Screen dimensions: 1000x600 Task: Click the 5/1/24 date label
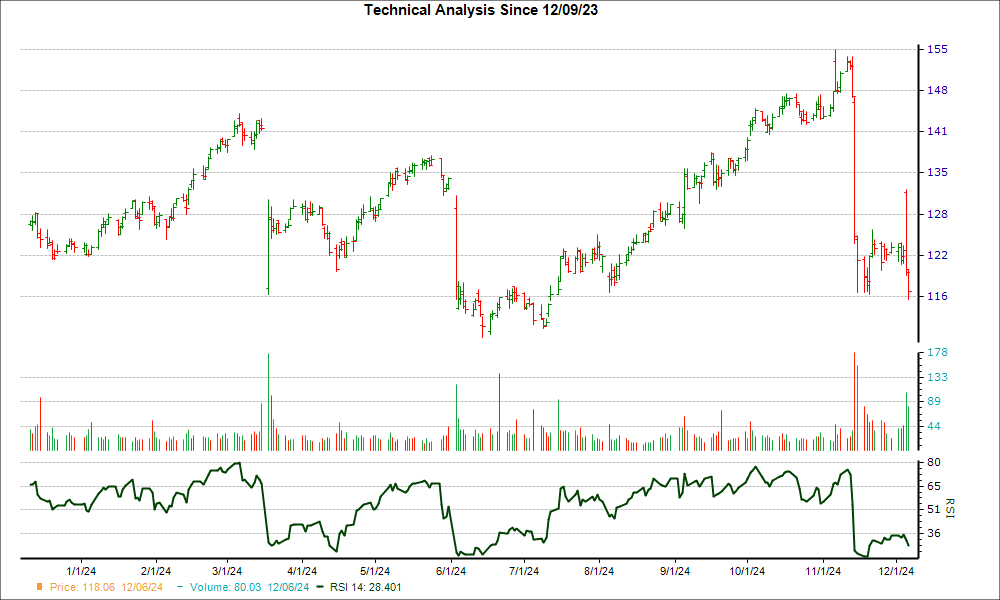(x=375, y=571)
